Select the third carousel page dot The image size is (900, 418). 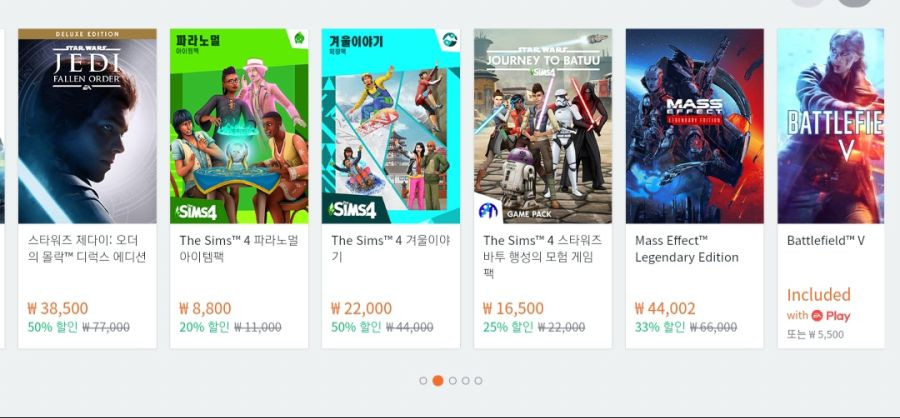[x=453, y=381]
